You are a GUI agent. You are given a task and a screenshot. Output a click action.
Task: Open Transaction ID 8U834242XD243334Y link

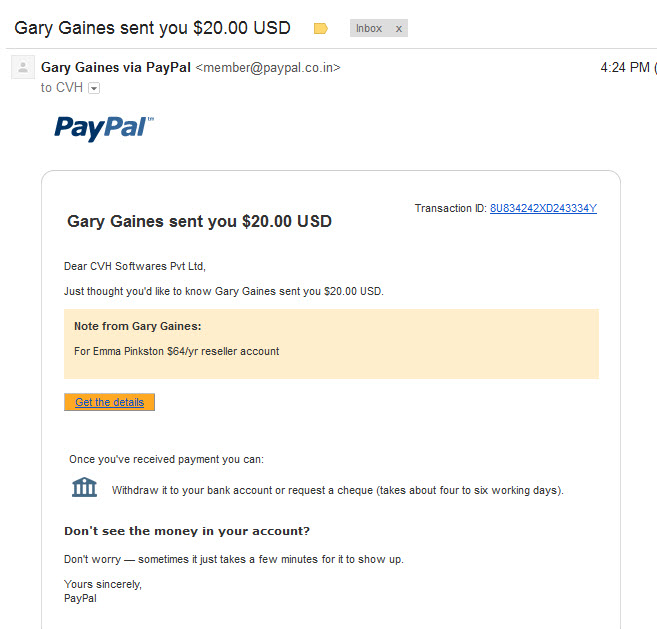coord(543,208)
